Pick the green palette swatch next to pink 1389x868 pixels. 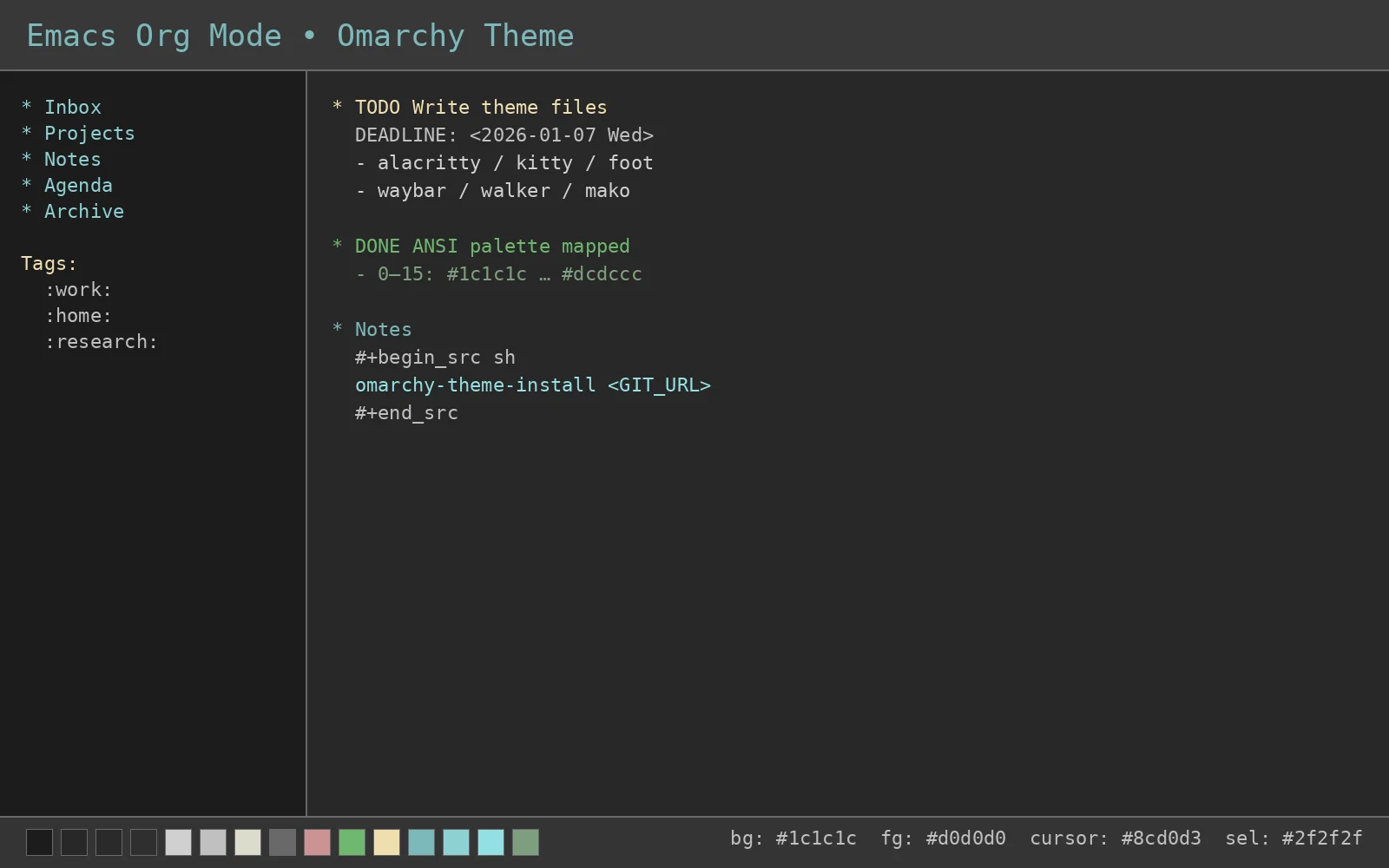[x=352, y=842]
